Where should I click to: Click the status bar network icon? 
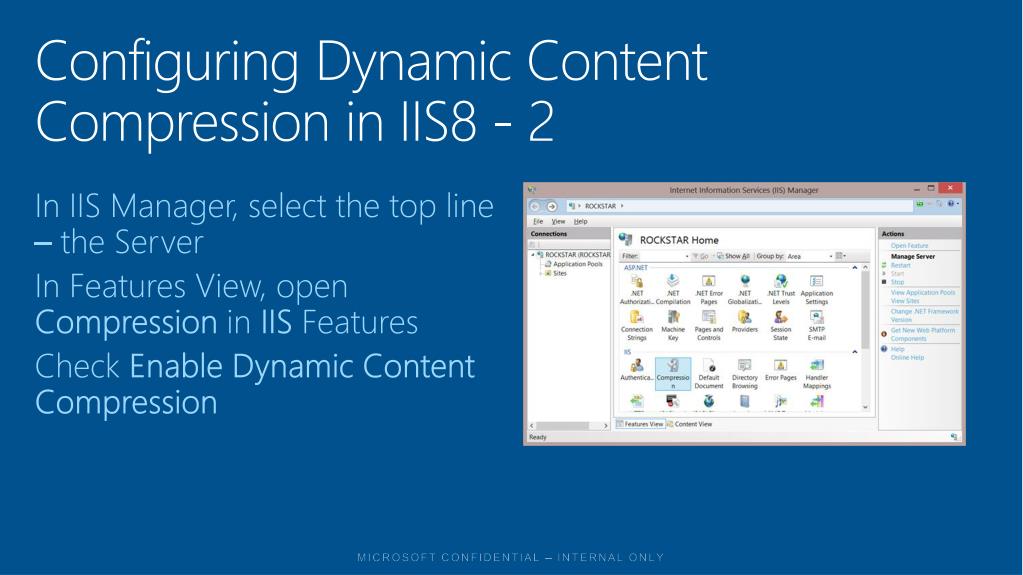pos(954,437)
